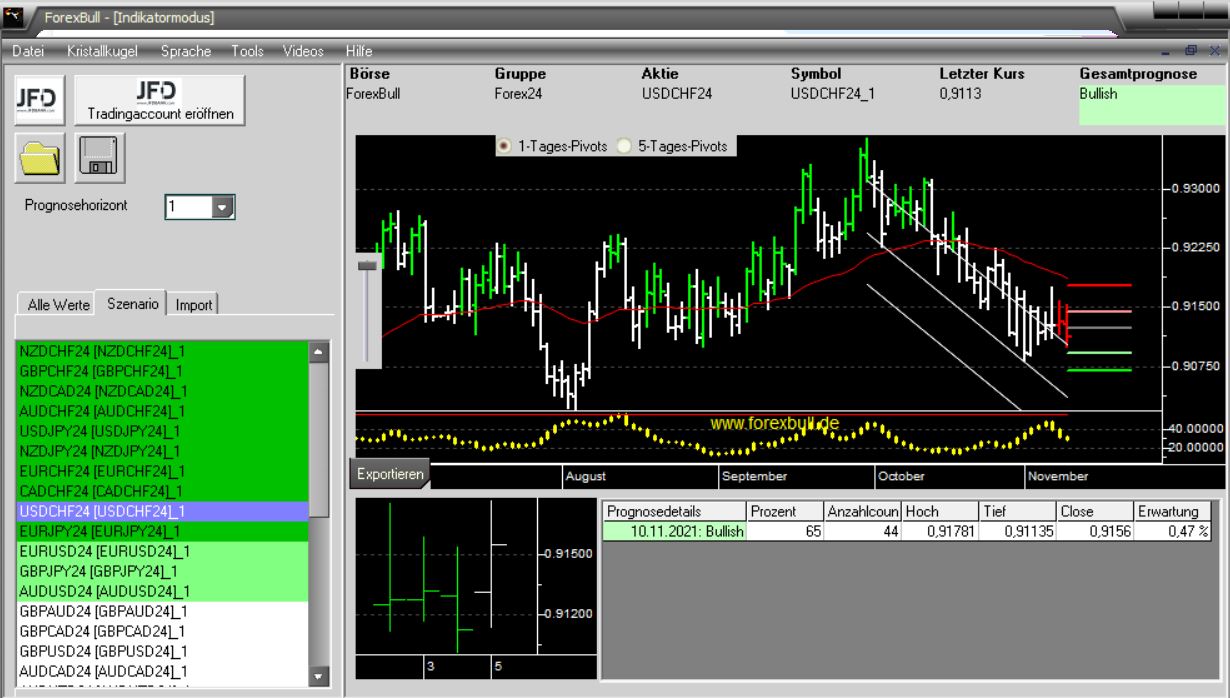Open the Sprache menu
This screenshot has width=1230, height=698.
[186, 51]
